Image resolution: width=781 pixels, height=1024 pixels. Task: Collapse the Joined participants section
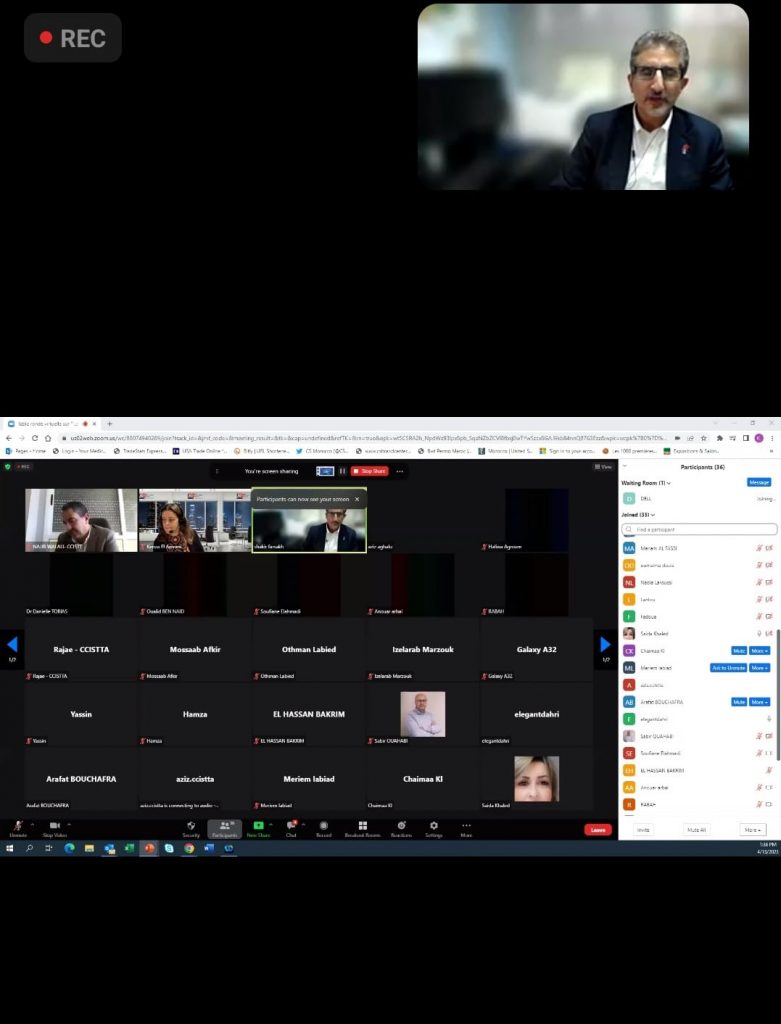click(653, 515)
